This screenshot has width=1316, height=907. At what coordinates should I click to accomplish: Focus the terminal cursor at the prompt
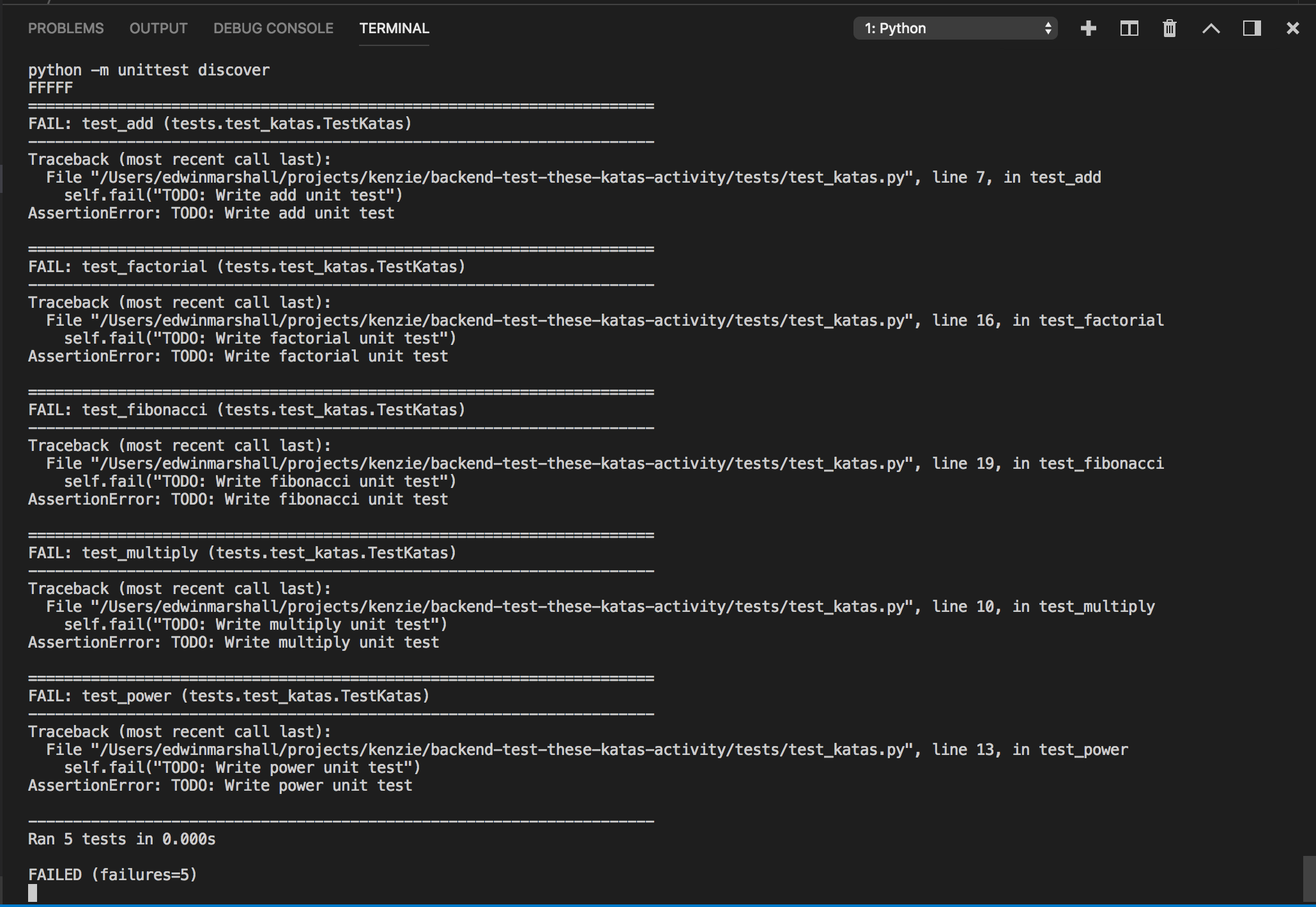click(33, 893)
